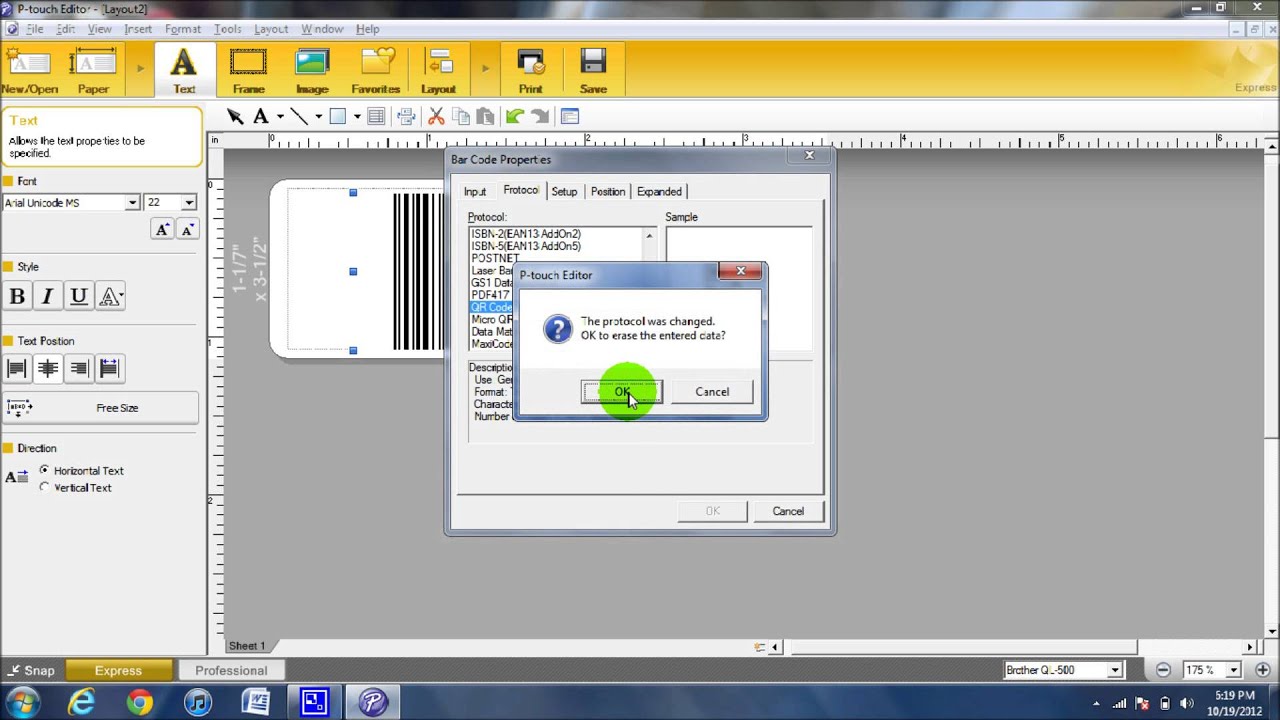Switch to Professional mode
This screenshot has height=720, width=1280.
pos(231,670)
